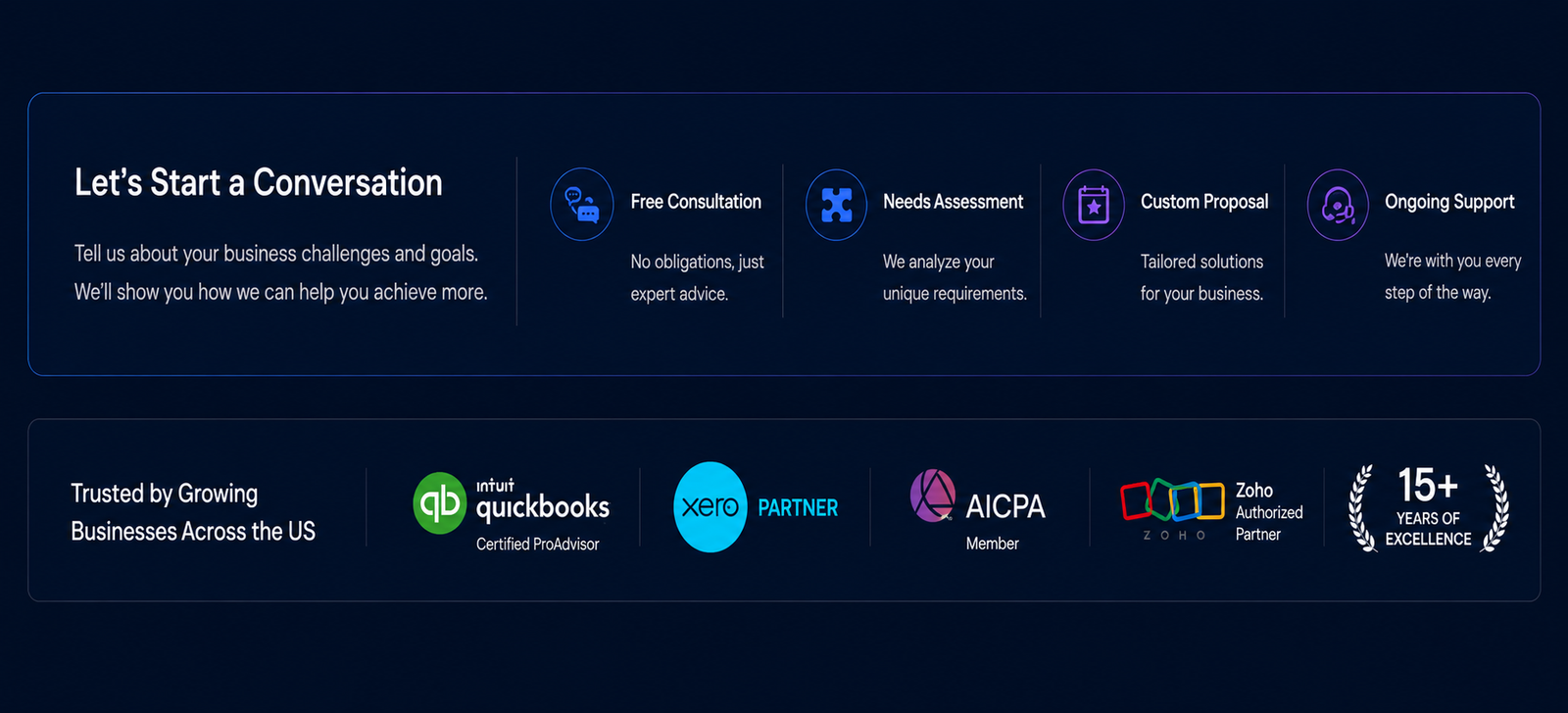Image resolution: width=1568 pixels, height=713 pixels.
Task: Open the Ongoing Support heading
Action: (1449, 202)
